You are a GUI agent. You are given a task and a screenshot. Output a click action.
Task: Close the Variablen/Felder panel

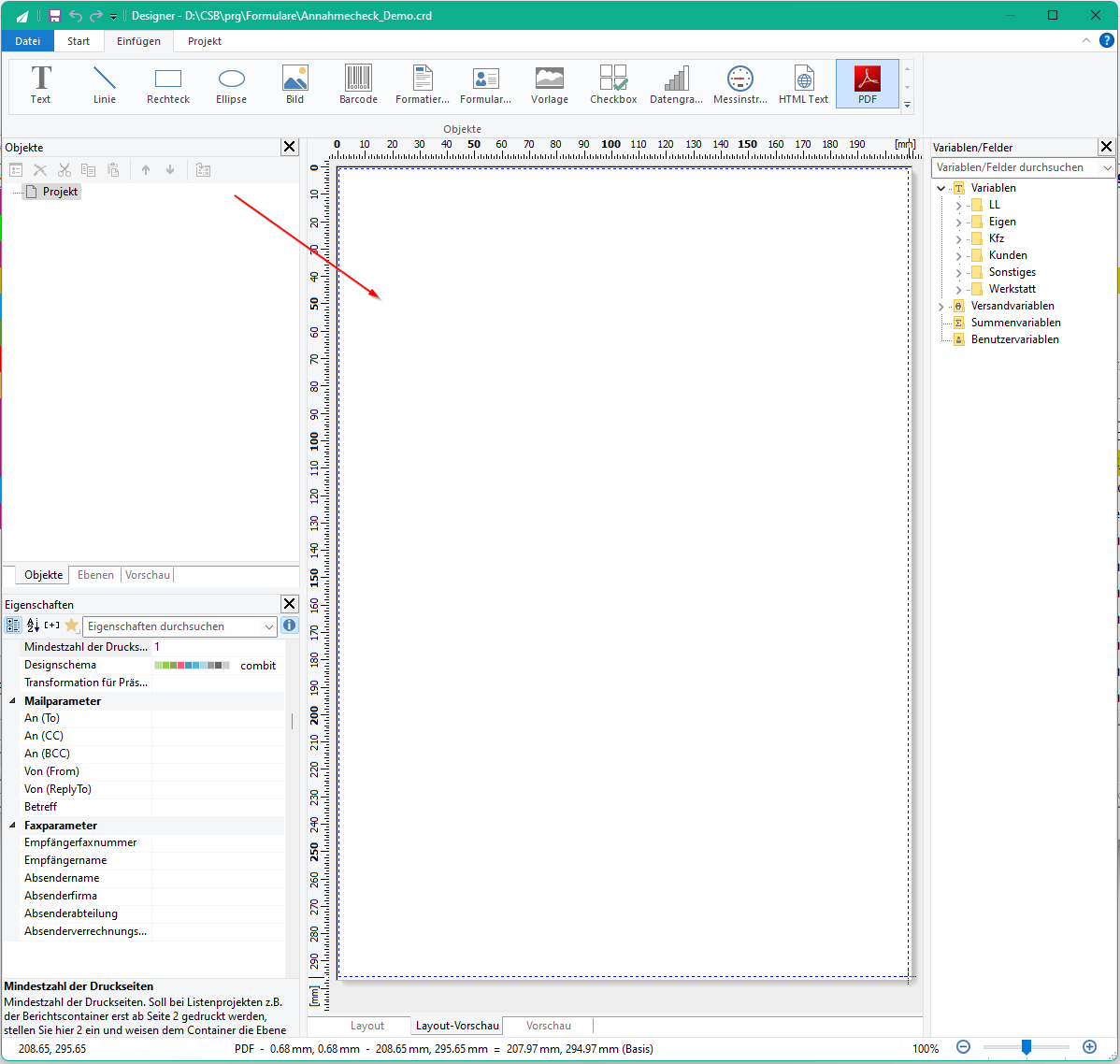click(x=1106, y=147)
